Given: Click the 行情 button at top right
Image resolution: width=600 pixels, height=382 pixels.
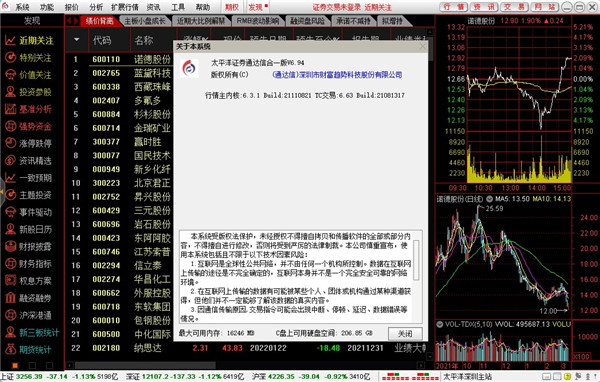Looking at the screenshot, I should 453,7.
